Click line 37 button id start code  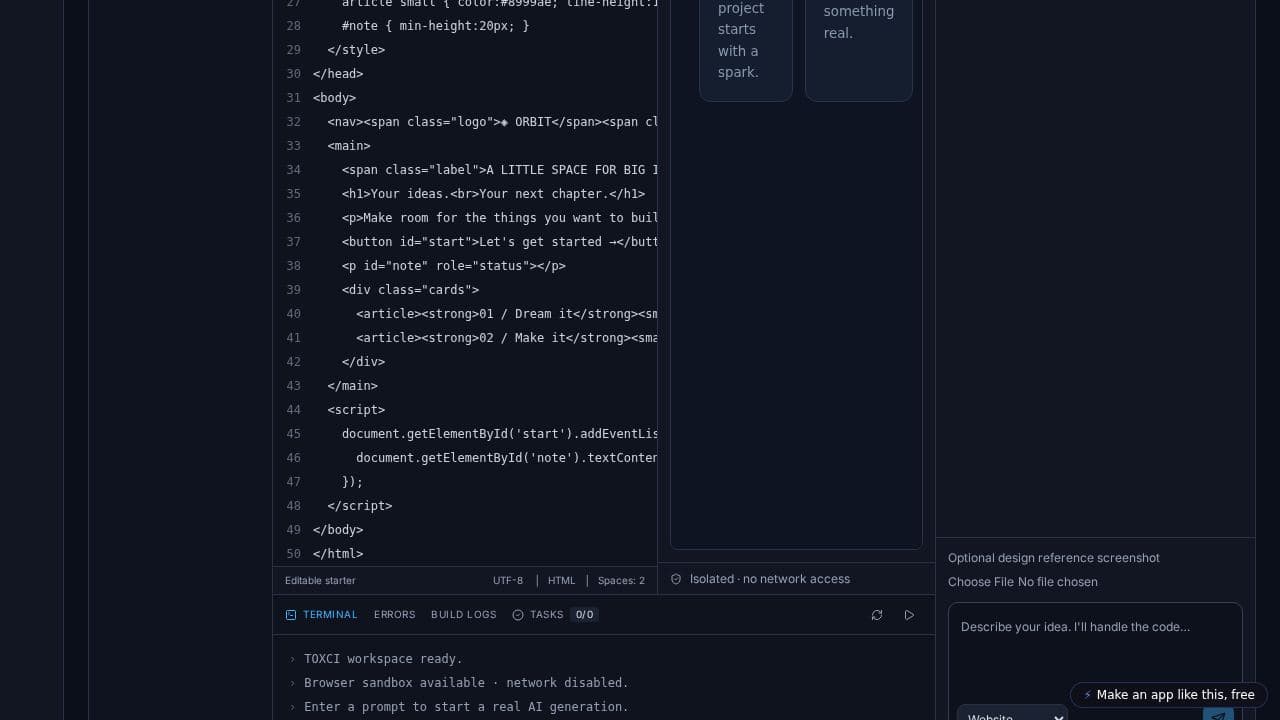(499, 242)
